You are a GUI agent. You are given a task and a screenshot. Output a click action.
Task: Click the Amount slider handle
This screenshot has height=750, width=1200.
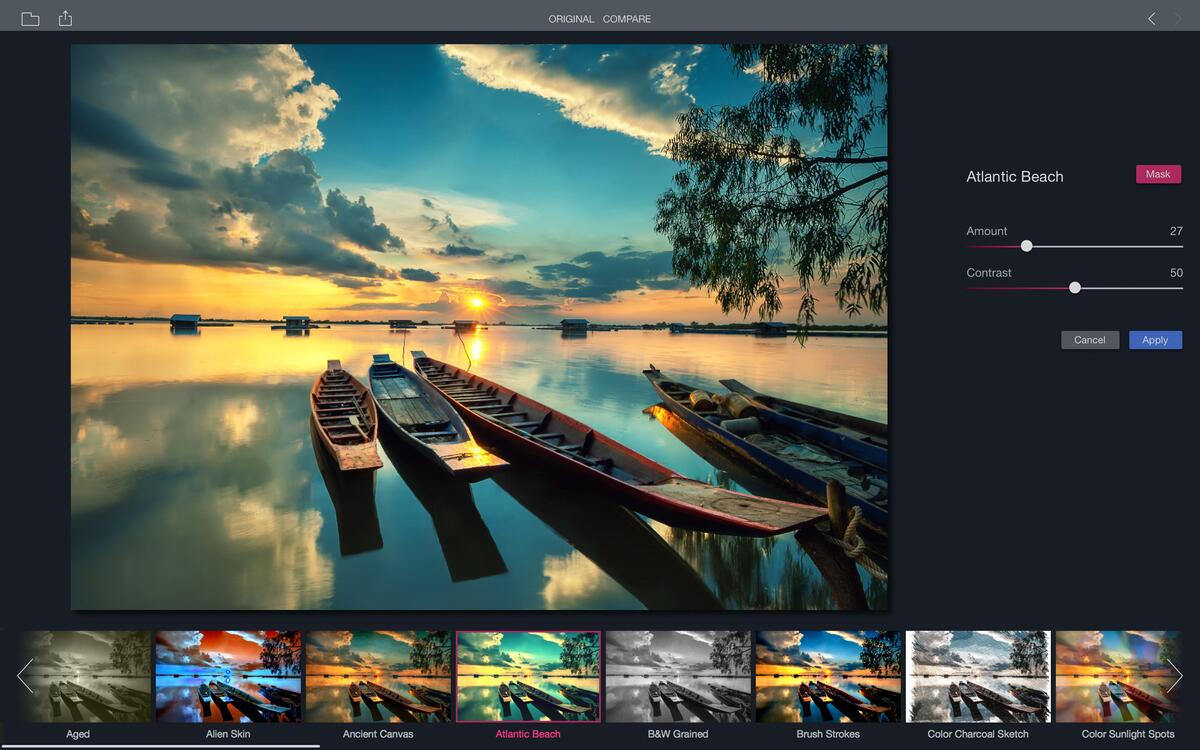tap(1026, 245)
